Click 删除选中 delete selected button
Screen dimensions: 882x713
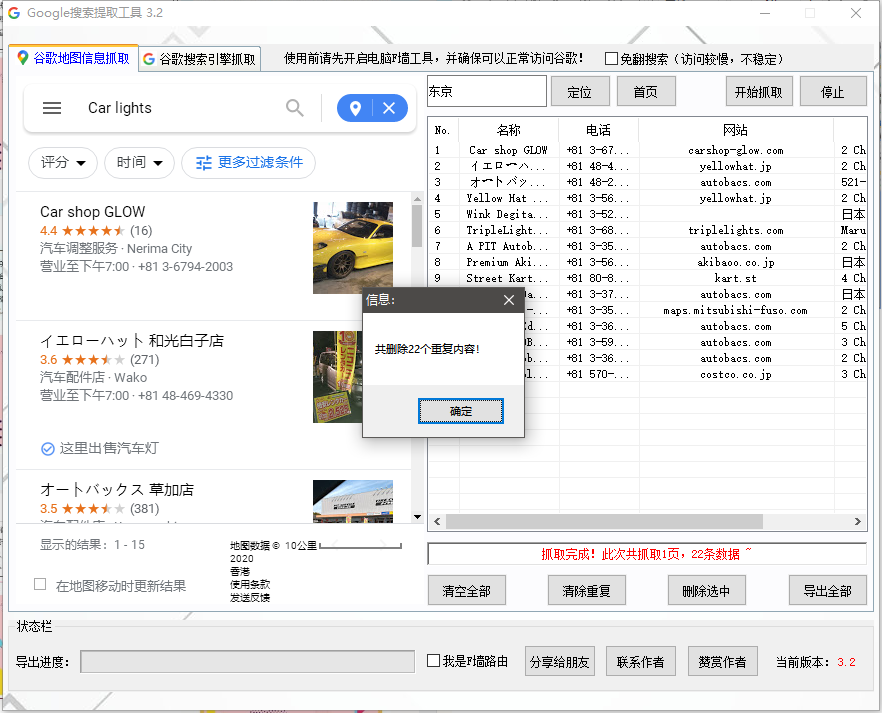[x=706, y=590]
